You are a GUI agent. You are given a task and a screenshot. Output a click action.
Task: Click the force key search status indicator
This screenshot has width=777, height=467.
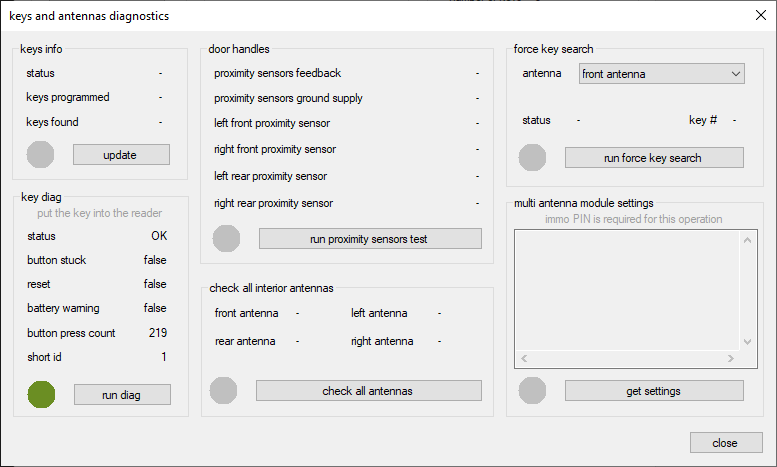533,158
